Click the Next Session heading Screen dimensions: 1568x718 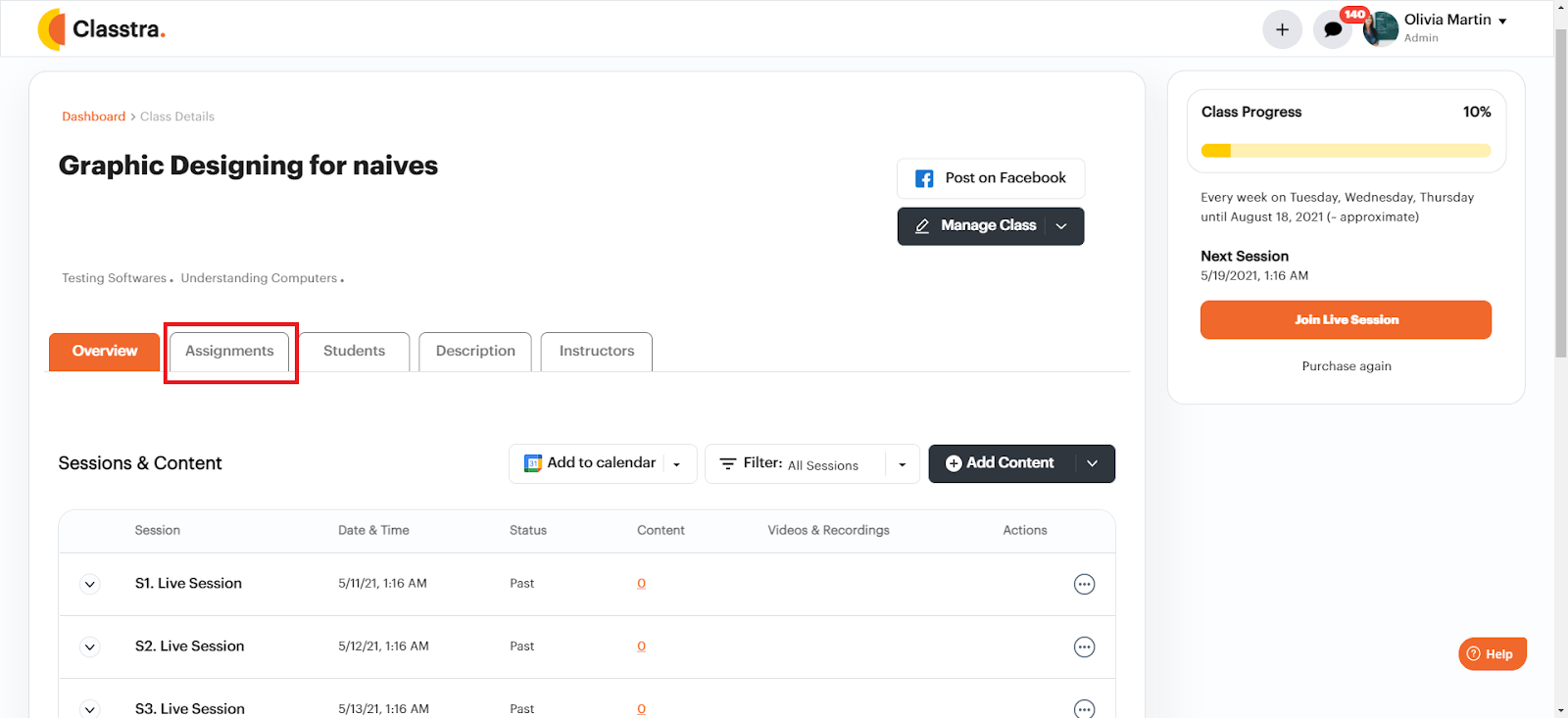[1245, 257]
